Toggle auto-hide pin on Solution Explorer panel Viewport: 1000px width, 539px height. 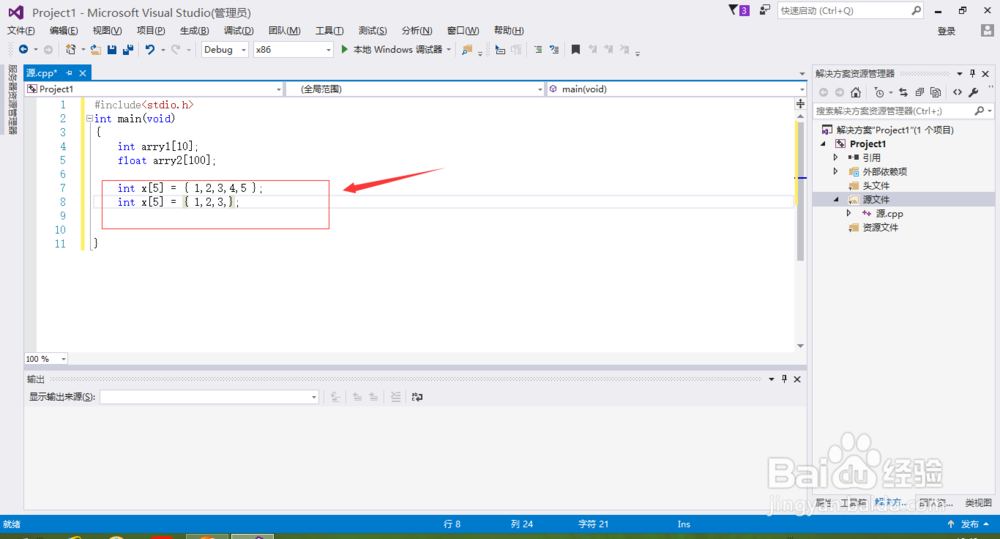click(973, 73)
